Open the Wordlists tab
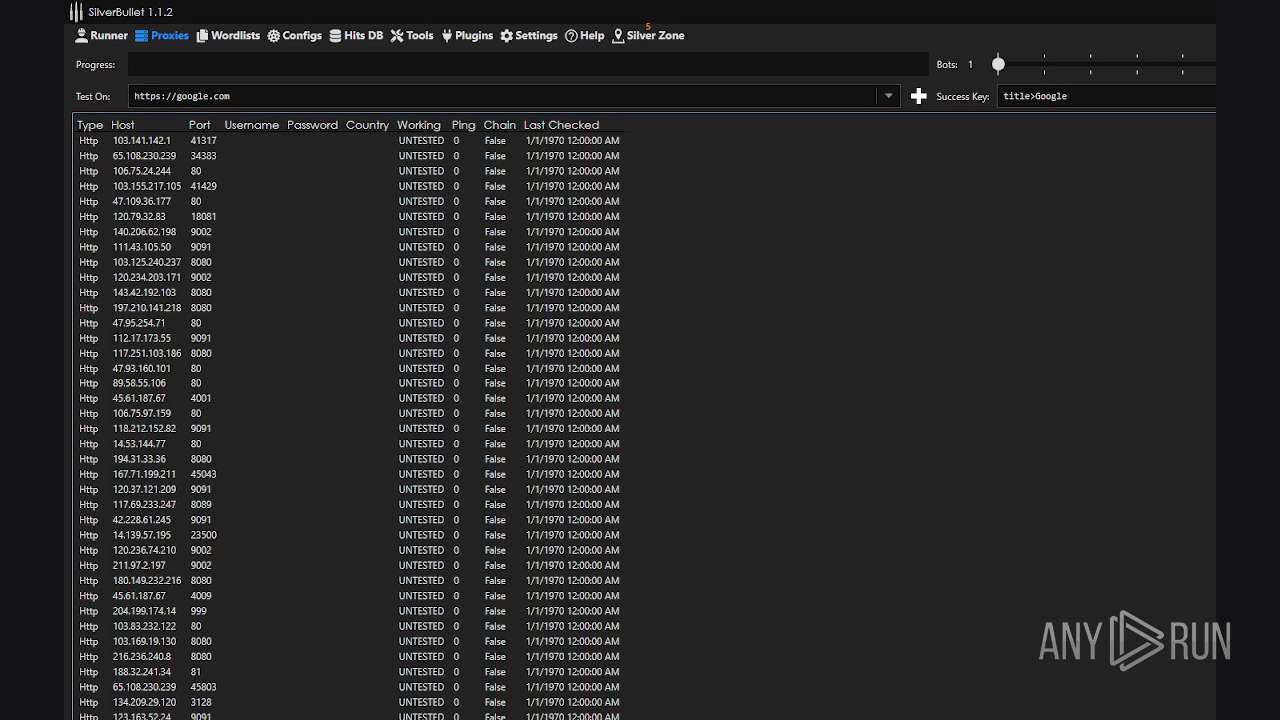Image resolution: width=1280 pixels, height=720 pixels. [228, 36]
